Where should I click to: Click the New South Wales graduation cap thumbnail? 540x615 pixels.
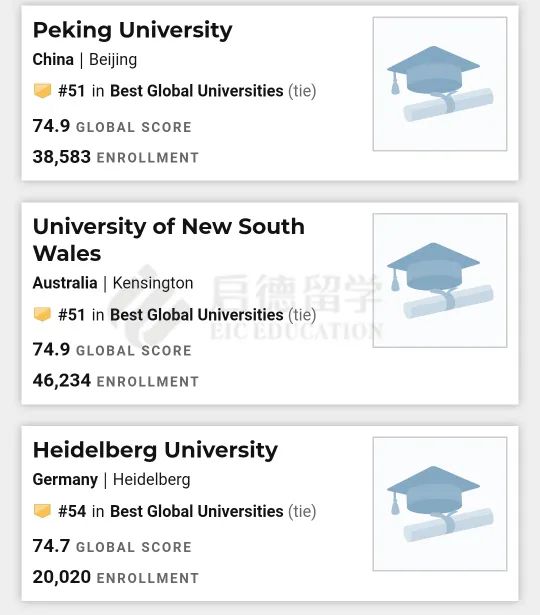(440, 280)
